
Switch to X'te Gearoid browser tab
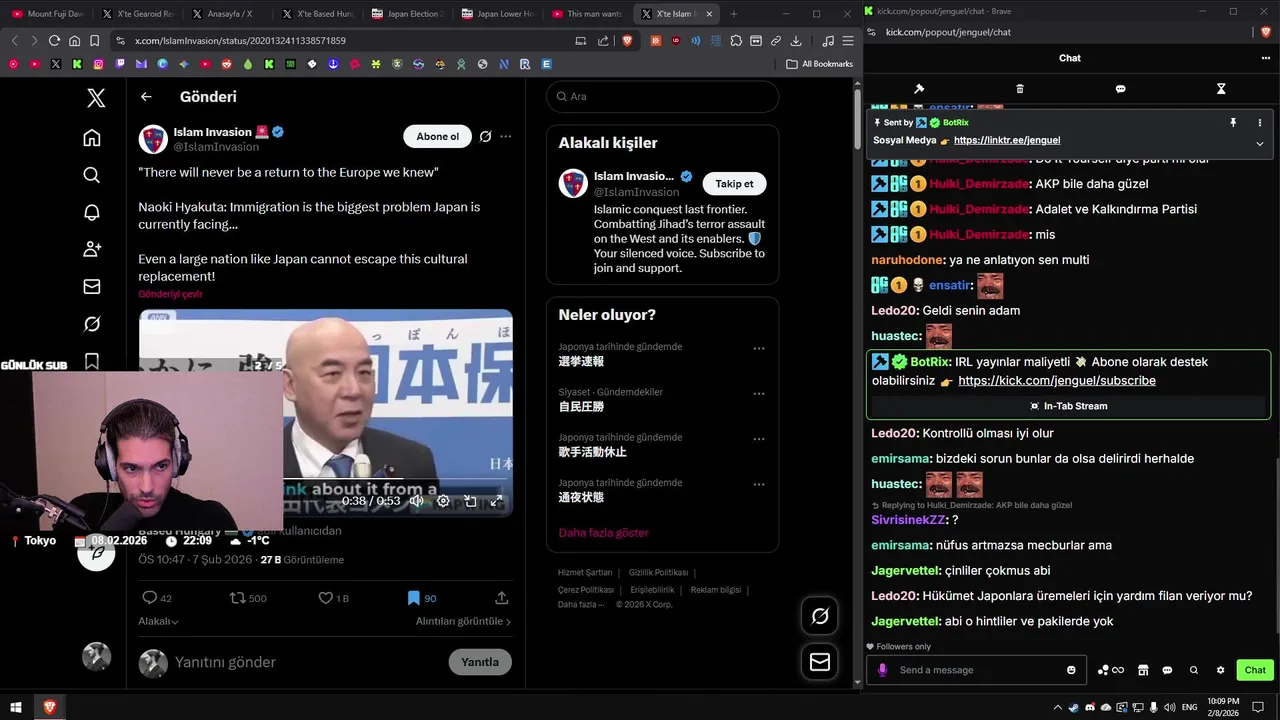click(x=138, y=14)
